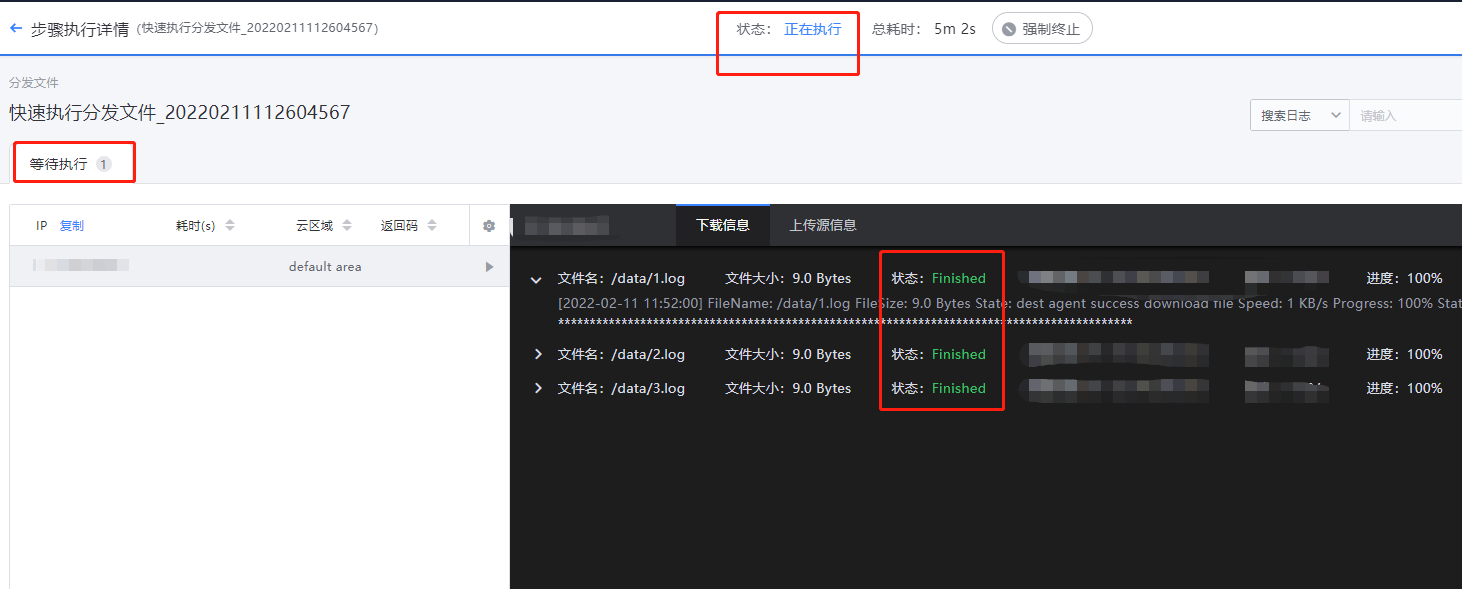Click the badge count on 等待执行
Screen dimensions: 1462x589
coord(104,164)
